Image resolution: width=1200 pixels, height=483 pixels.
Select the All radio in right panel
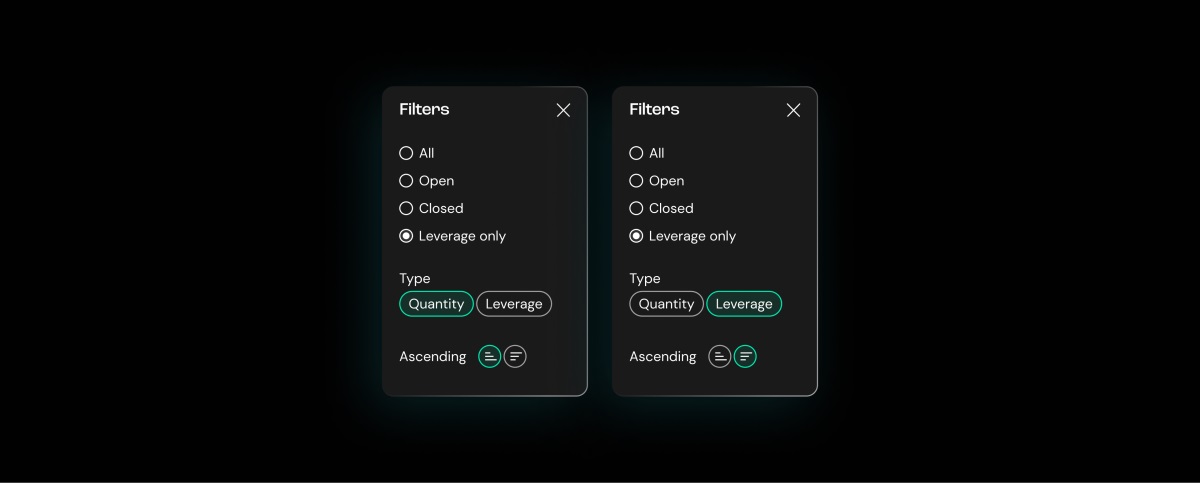pos(636,153)
